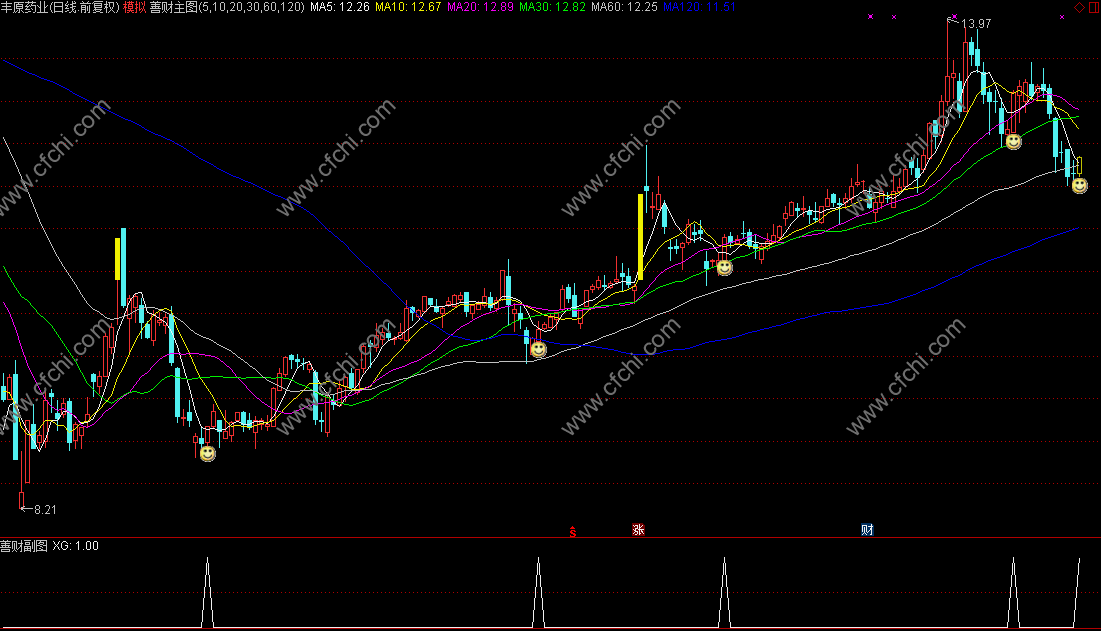The width and height of the screenshot is (1101, 631).
Task: Click the magenta x marker nearest the diamond icon
Action: [x=1062, y=17]
